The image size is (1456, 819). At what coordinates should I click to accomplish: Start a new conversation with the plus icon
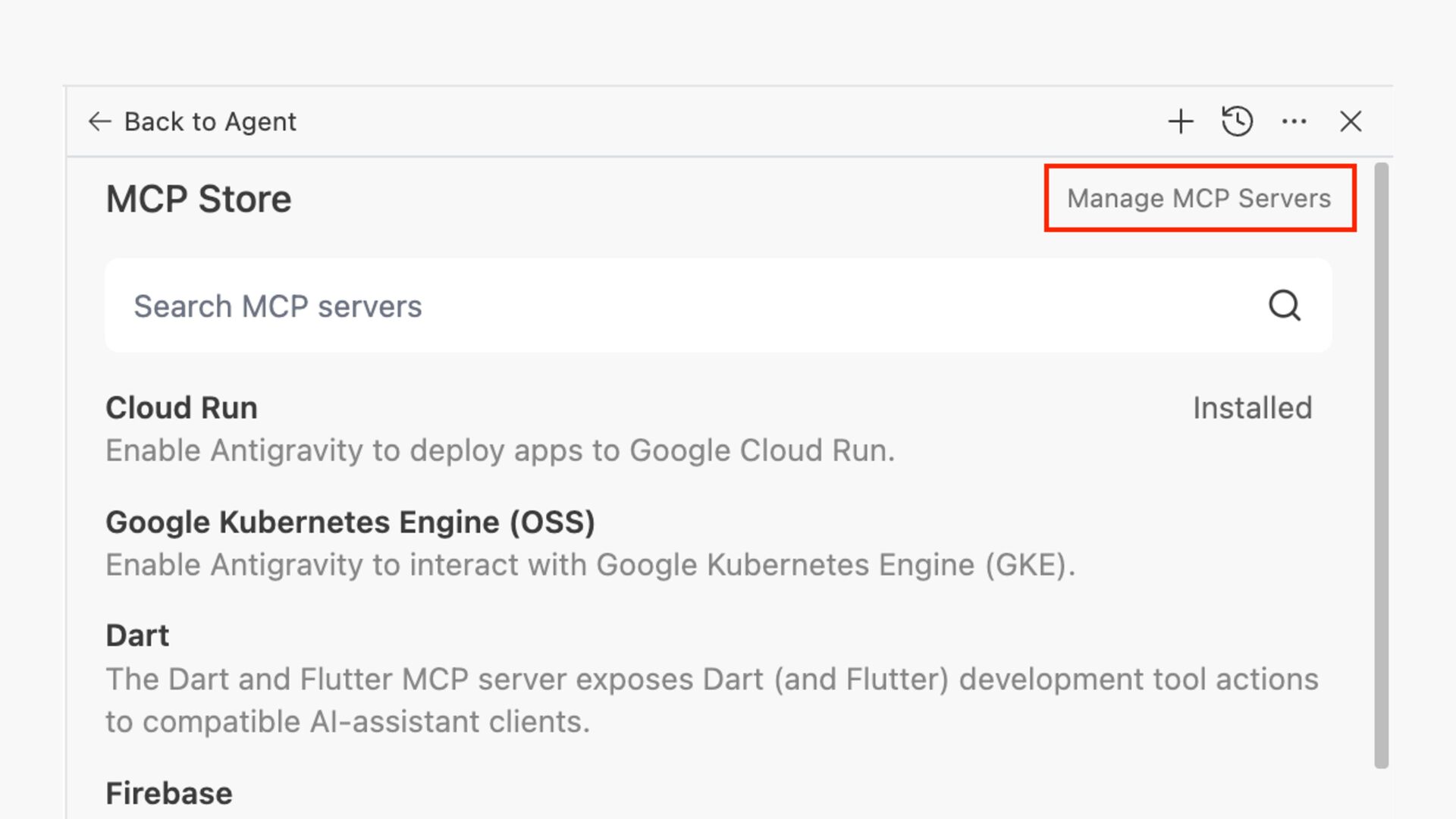(x=1180, y=121)
